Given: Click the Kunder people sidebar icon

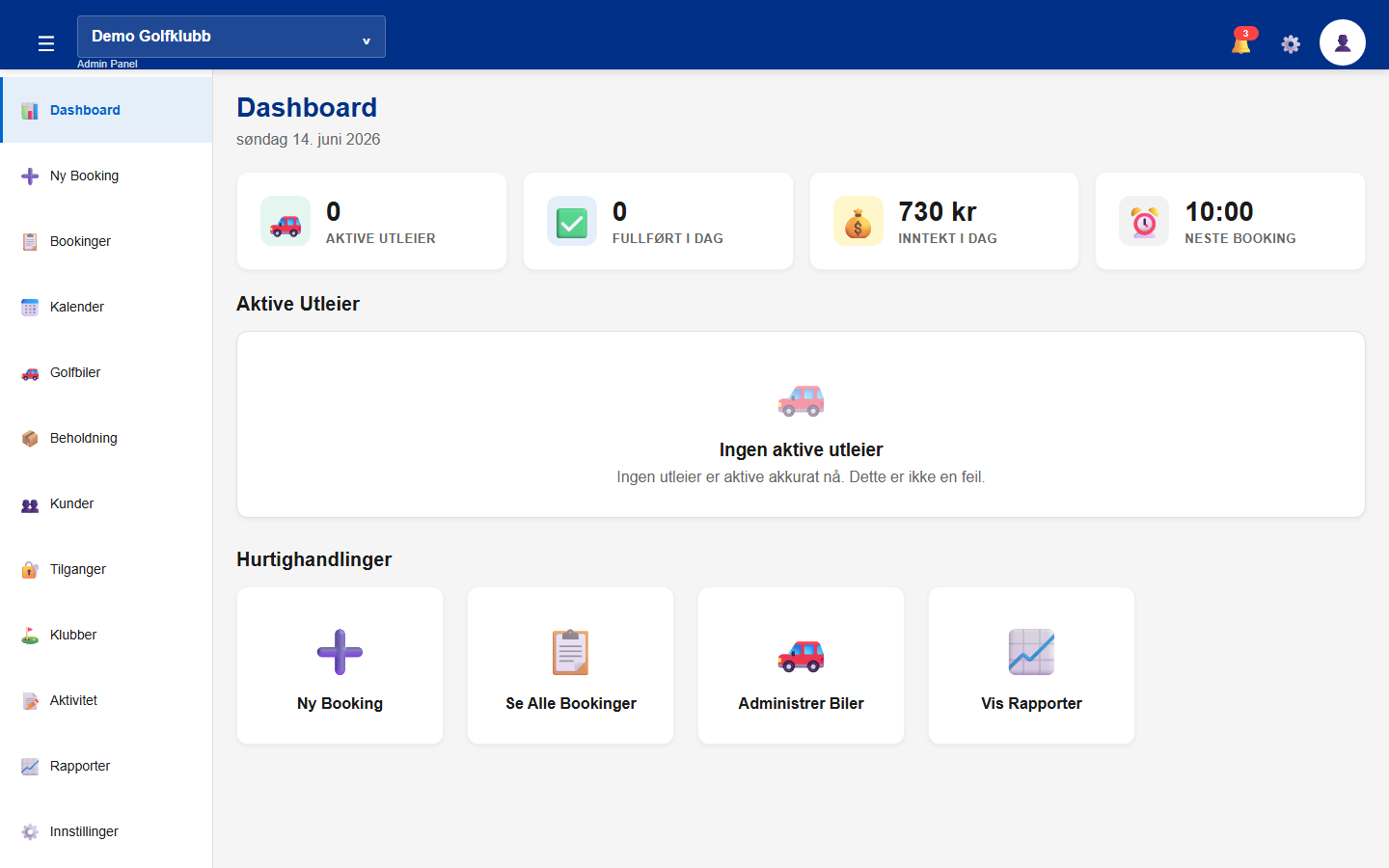Looking at the screenshot, I should point(30,503).
